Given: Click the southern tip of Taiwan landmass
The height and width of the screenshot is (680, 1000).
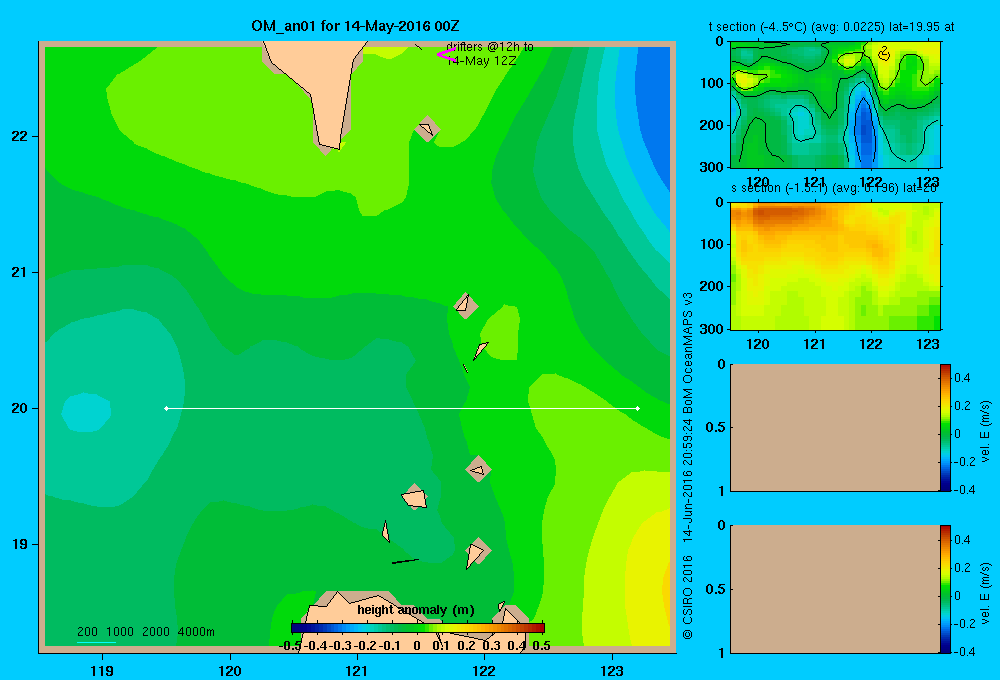Looking at the screenshot, I should (330, 144).
